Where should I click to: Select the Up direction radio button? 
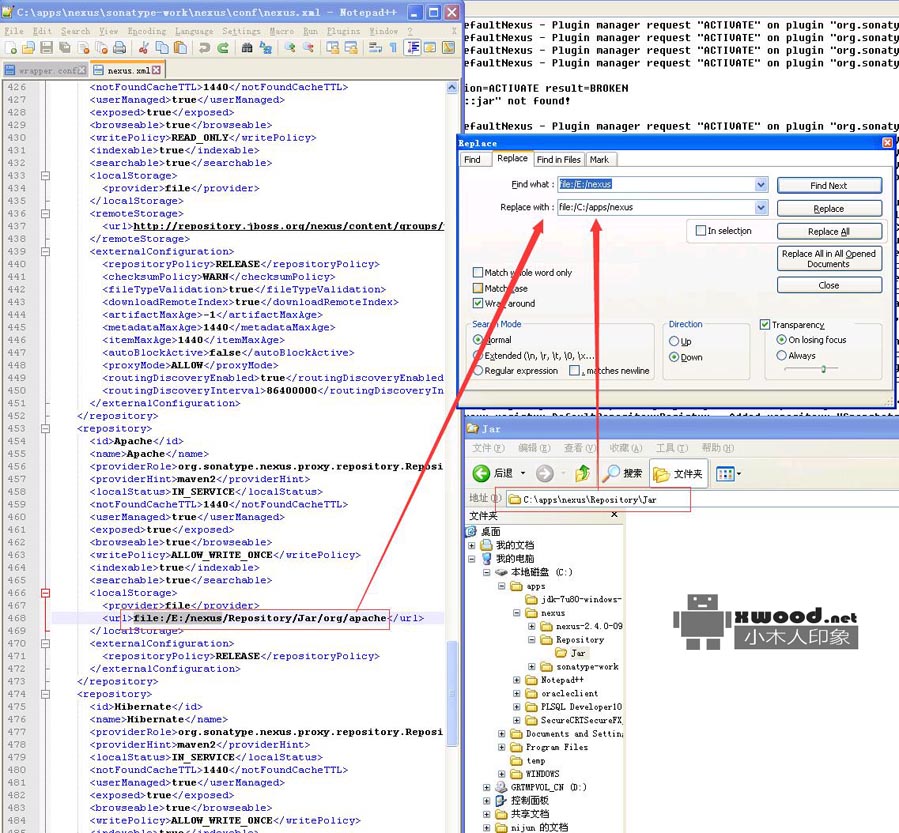coord(674,341)
